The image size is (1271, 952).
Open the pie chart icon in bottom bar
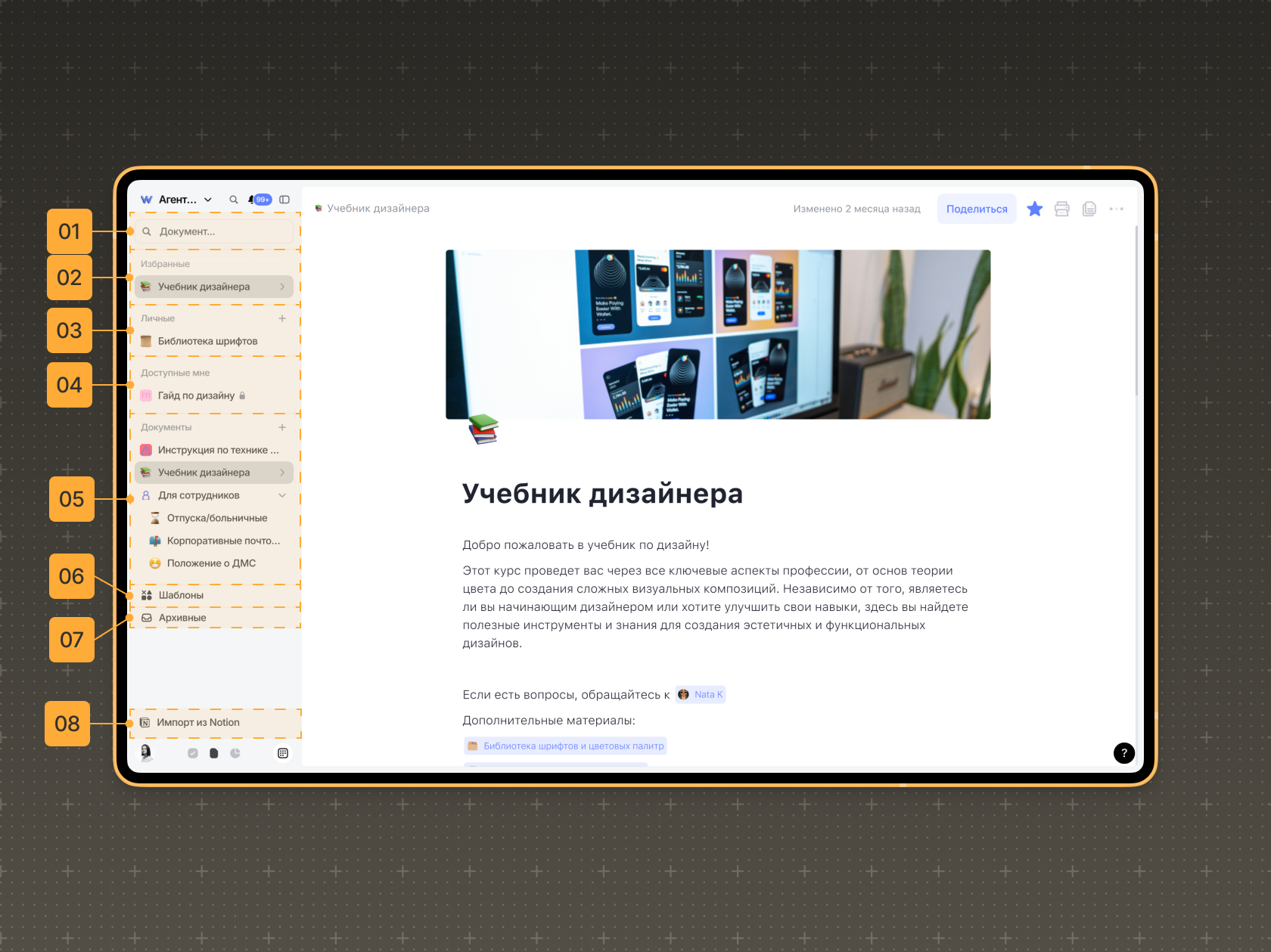click(x=235, y=753)
